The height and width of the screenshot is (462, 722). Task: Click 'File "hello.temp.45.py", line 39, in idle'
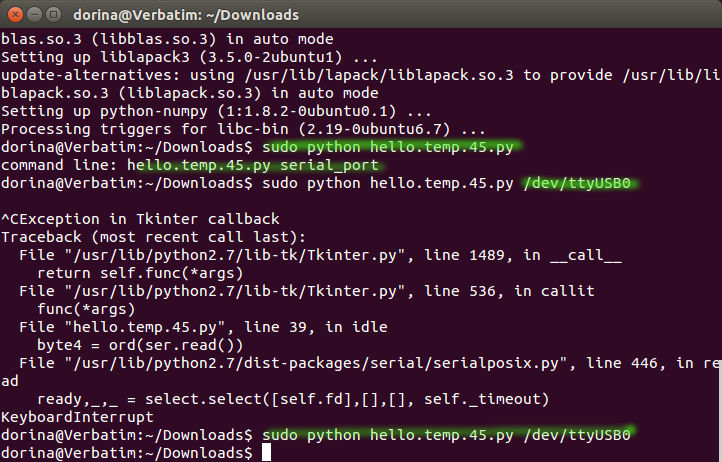point(203,327)
